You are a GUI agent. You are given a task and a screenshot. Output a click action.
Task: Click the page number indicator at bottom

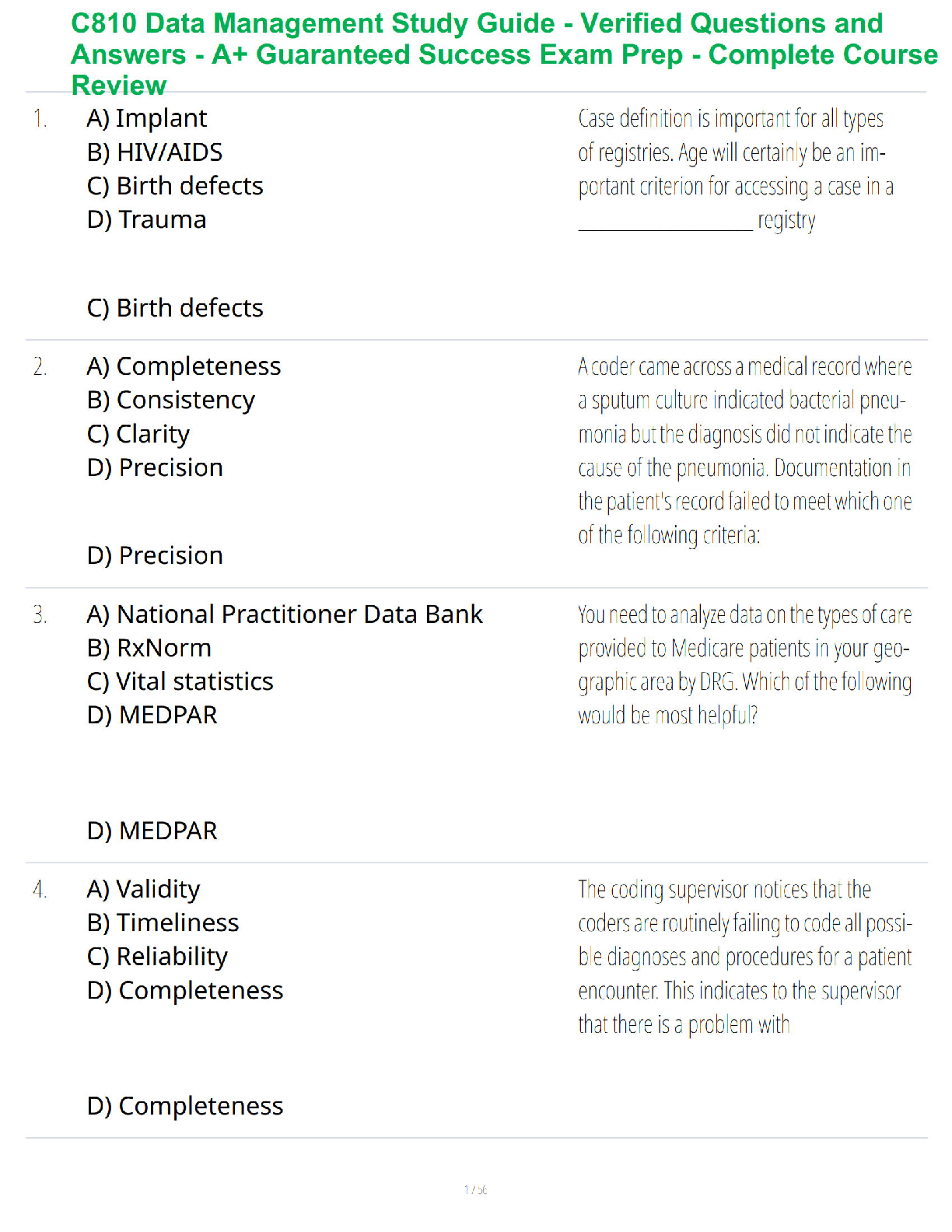pos(476,1189)
